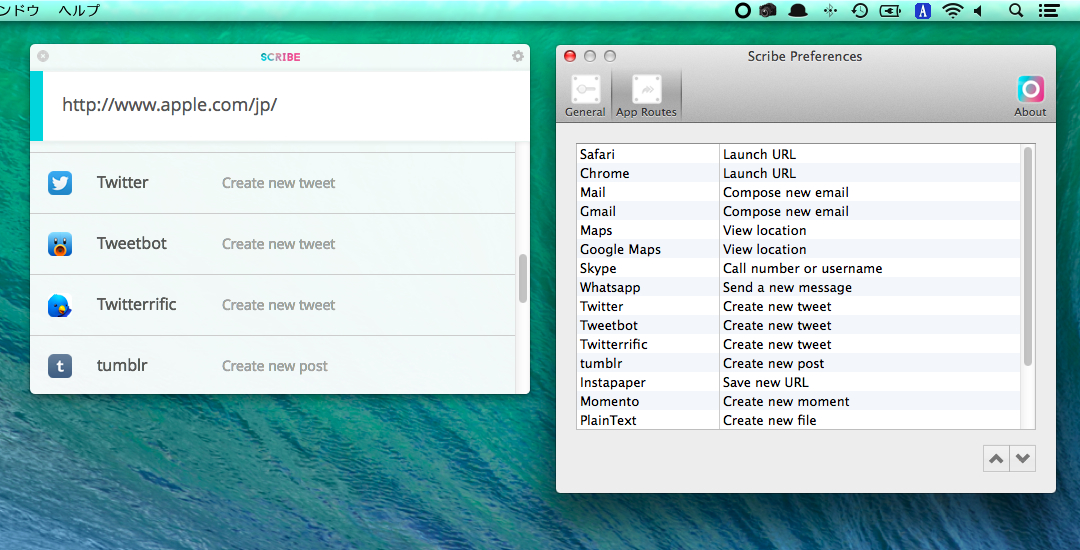Open the volume menu bar icon
This screenshot has height=550, width=1080.
(x=977, y=10)
